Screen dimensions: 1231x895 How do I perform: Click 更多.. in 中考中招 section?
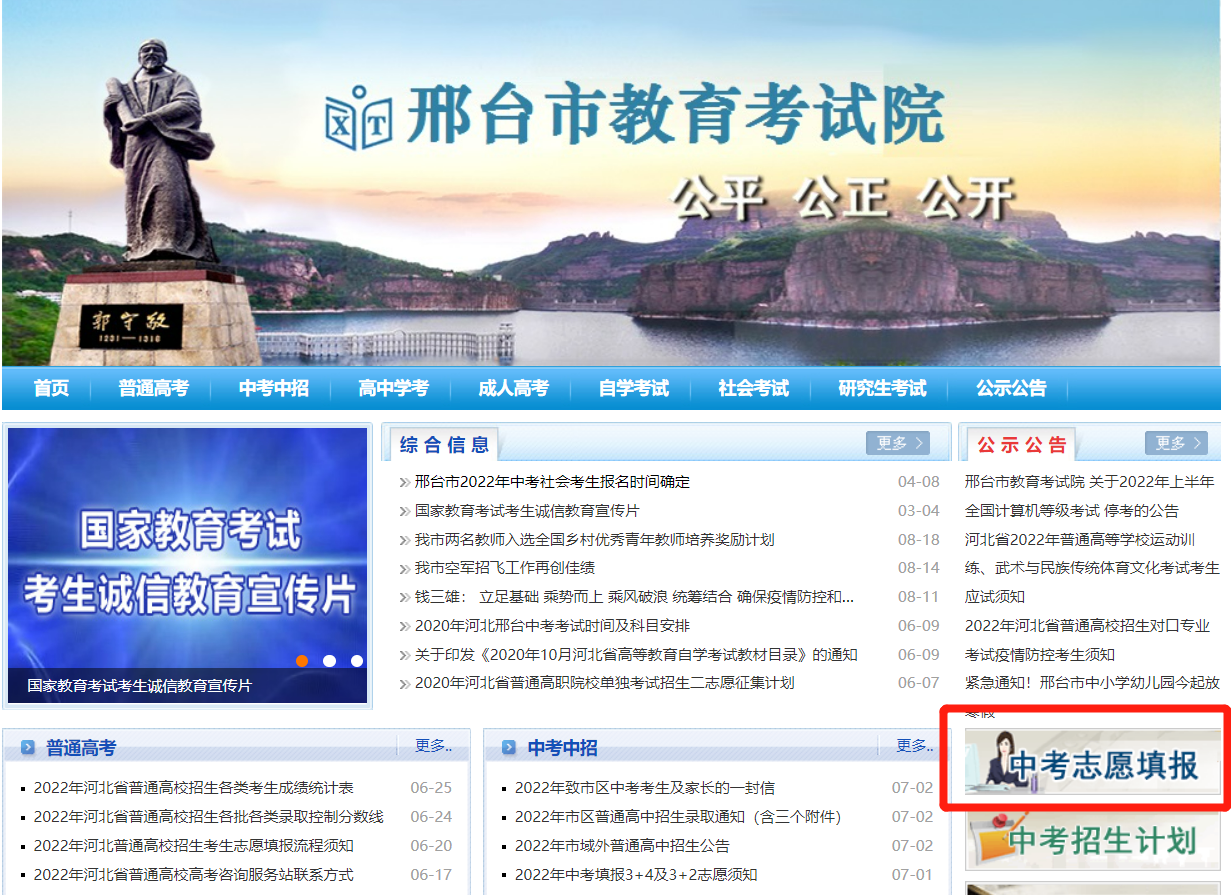915,746
